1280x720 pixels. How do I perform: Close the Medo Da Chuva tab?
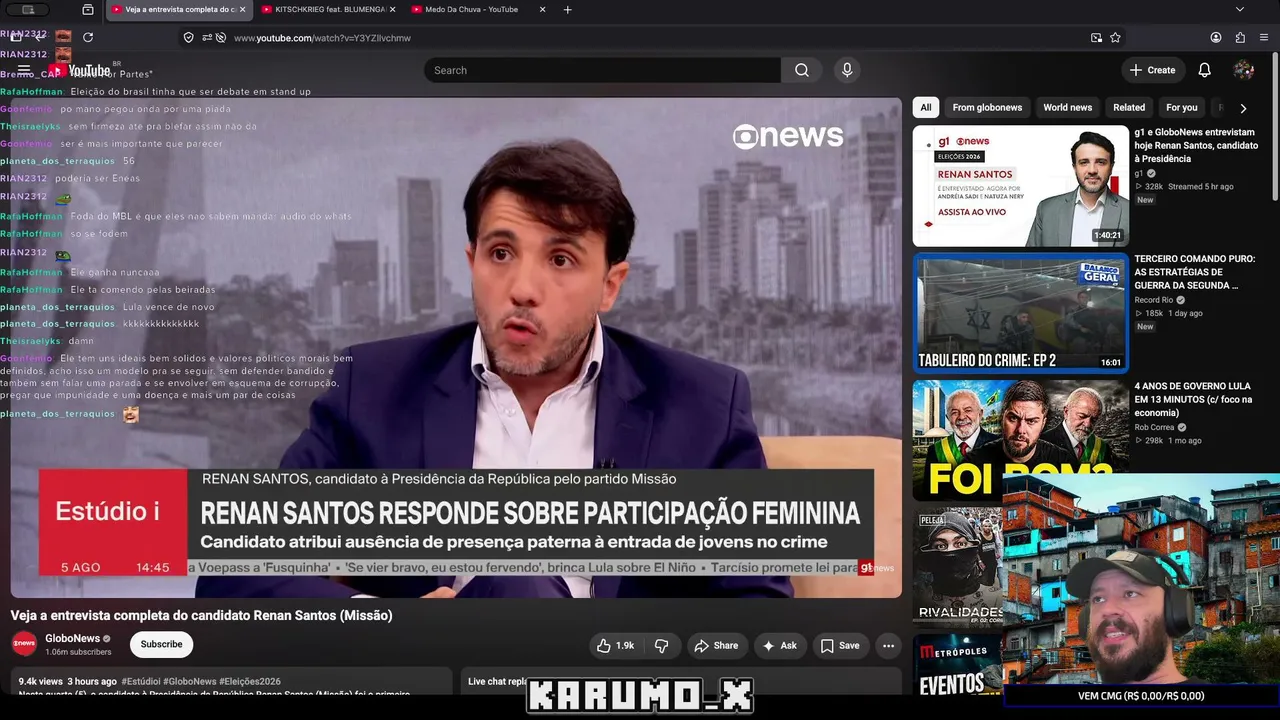(x=542, y=9)
